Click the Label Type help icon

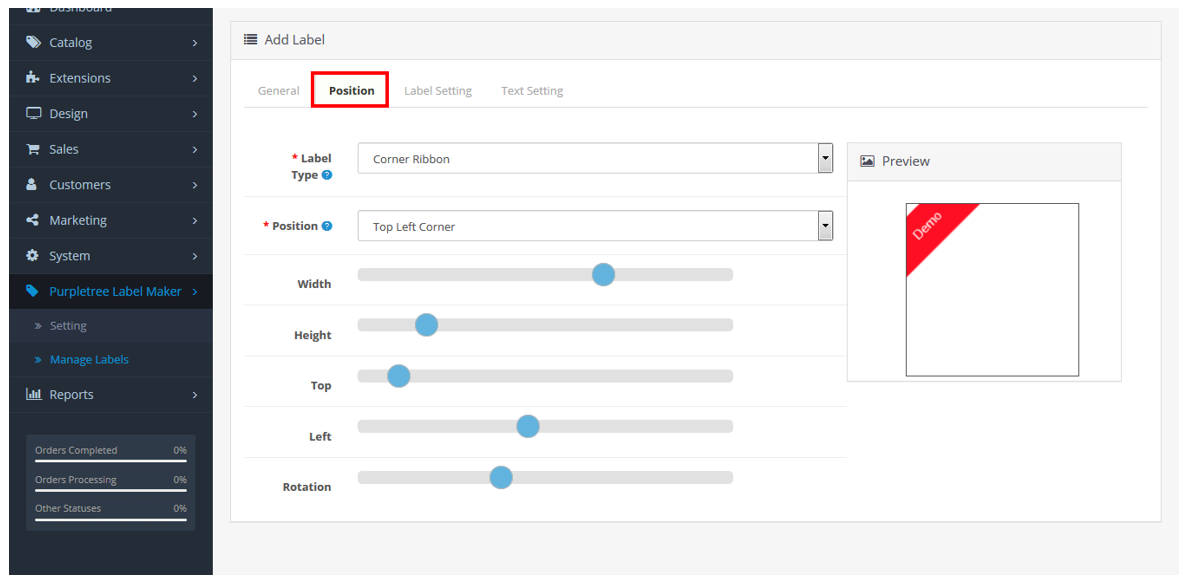coord(327,175)
